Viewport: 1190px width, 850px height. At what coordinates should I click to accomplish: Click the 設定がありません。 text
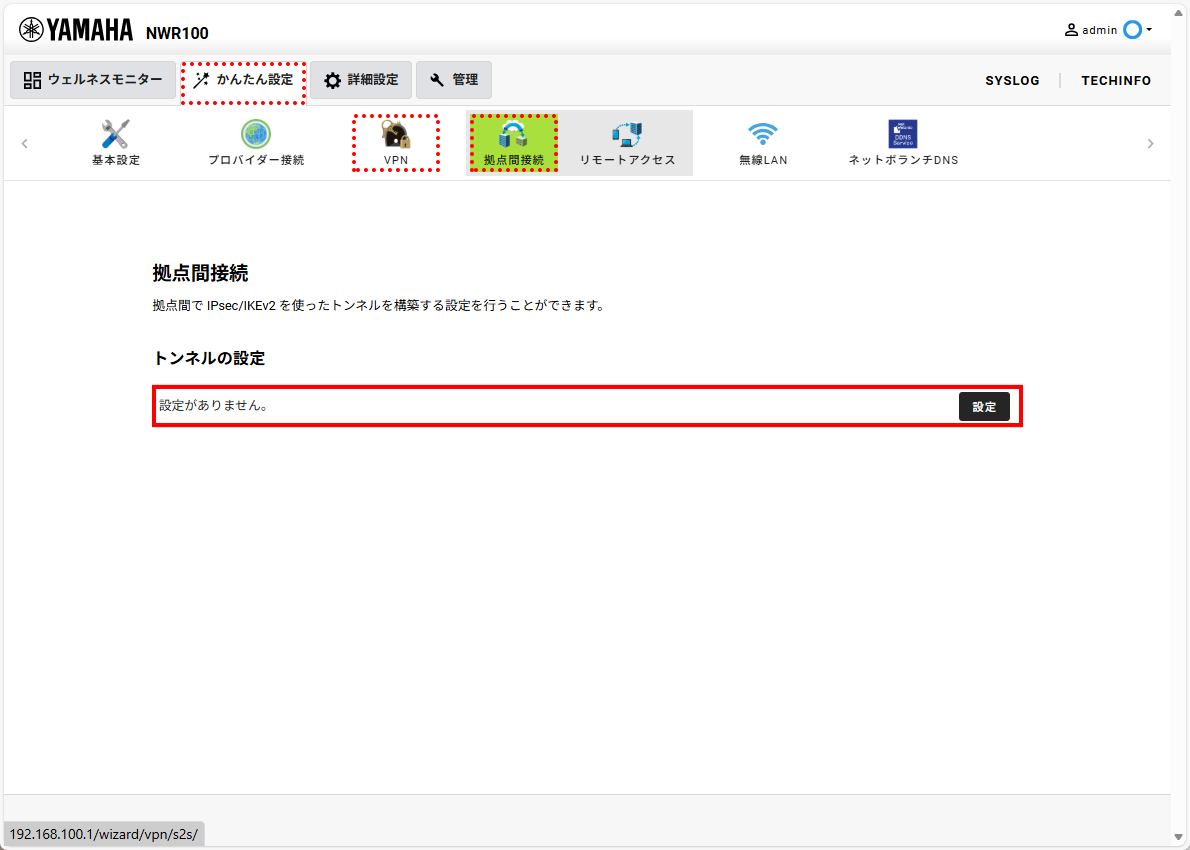[x=214, y=405]
